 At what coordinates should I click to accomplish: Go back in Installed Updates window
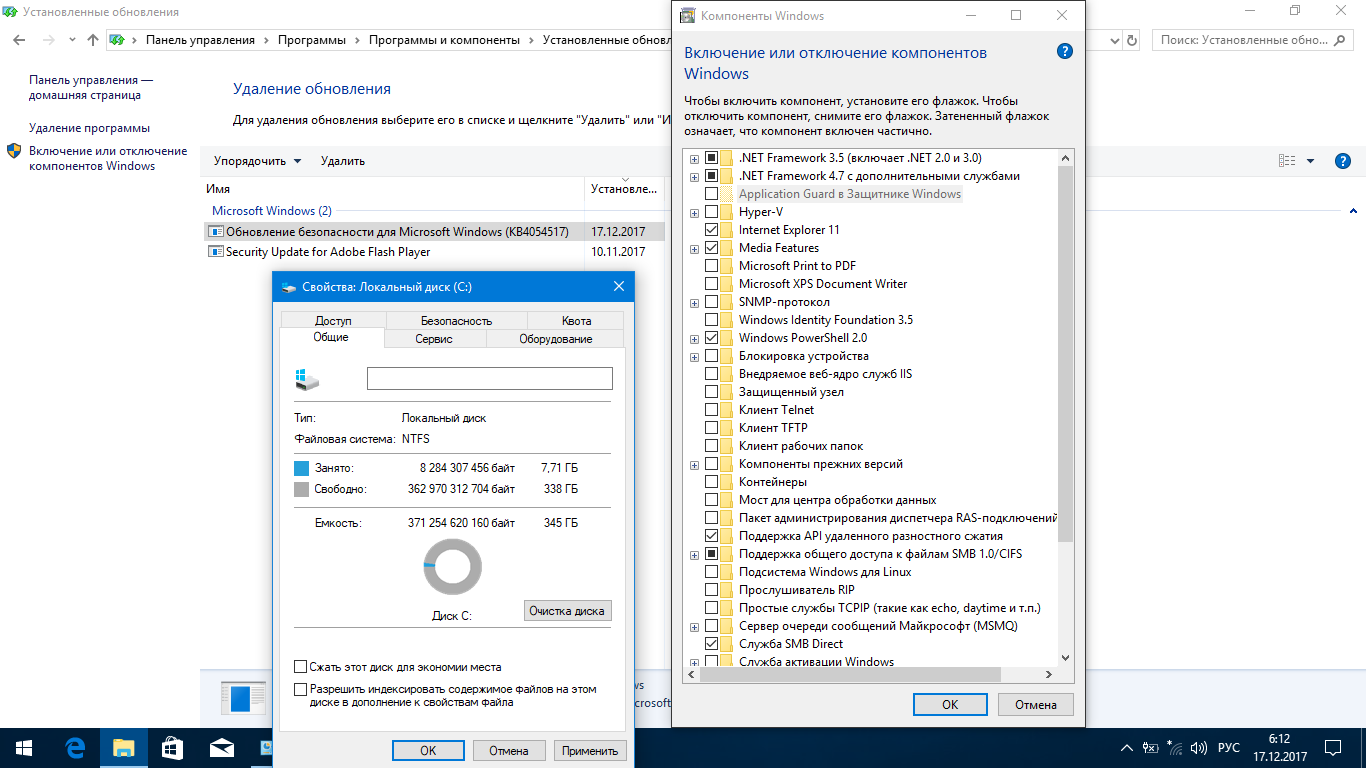click(x=19, y=40)
